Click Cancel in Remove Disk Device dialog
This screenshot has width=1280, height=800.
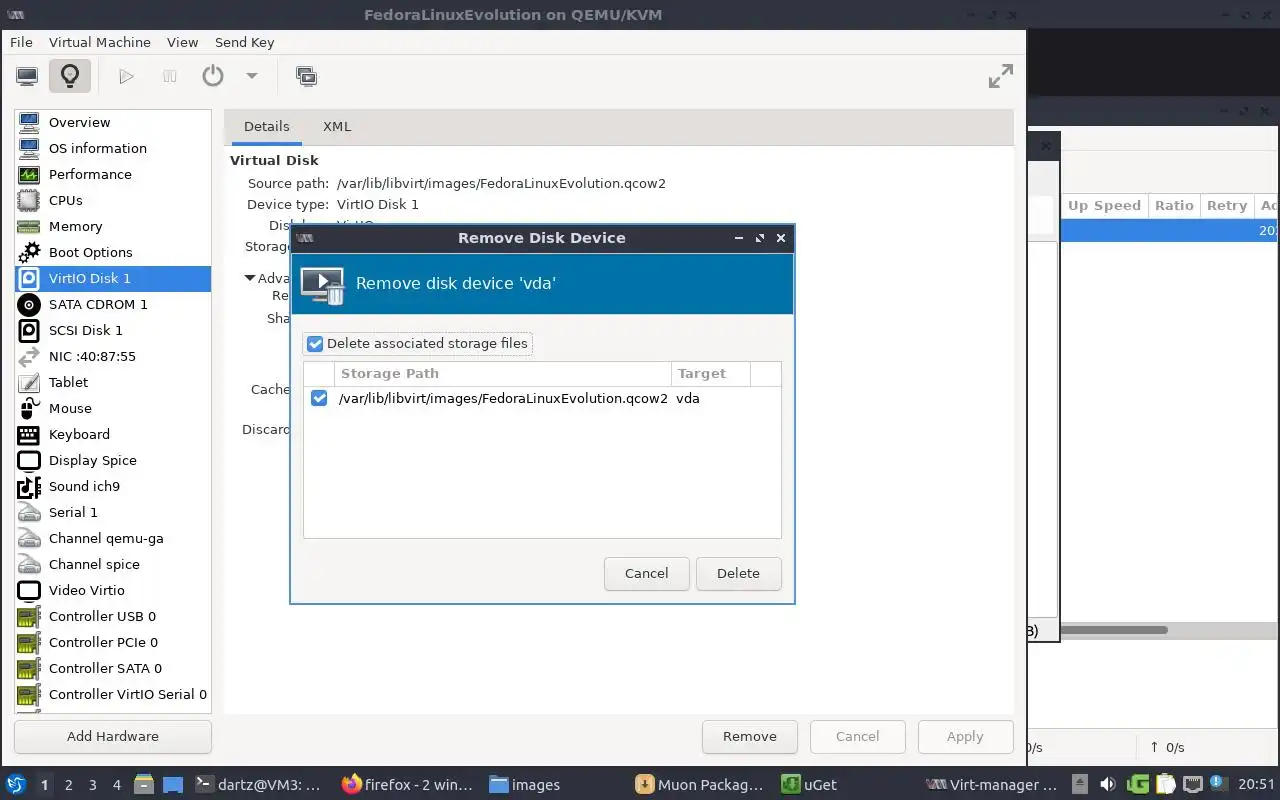point(646,573)
